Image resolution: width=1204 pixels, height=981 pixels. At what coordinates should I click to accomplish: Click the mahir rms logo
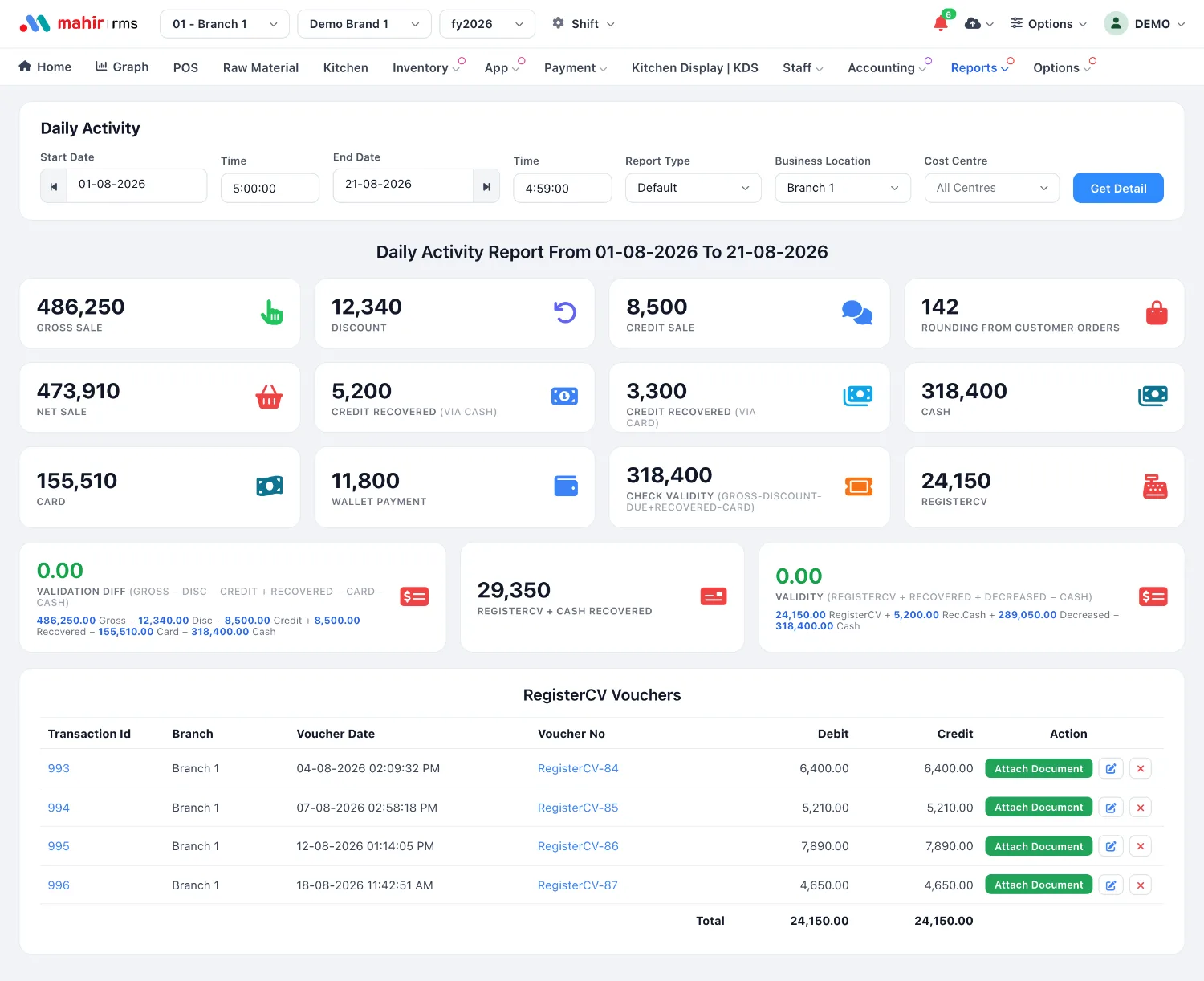pyautogui.click(x=79, y=24)
